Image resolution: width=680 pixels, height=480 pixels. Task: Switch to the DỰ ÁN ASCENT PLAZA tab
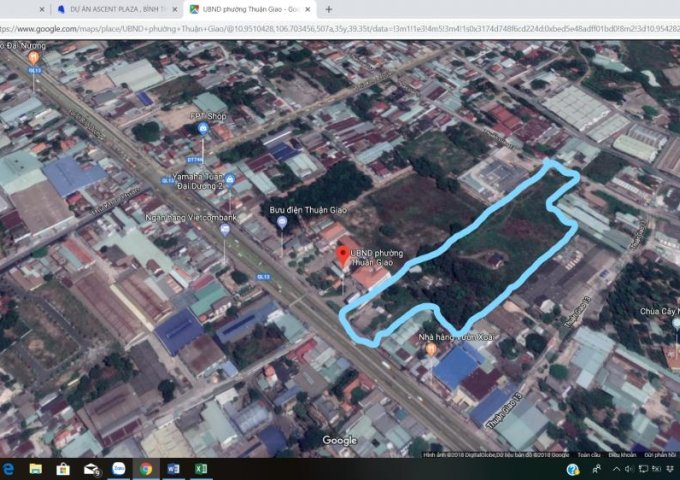coord(118,9)
